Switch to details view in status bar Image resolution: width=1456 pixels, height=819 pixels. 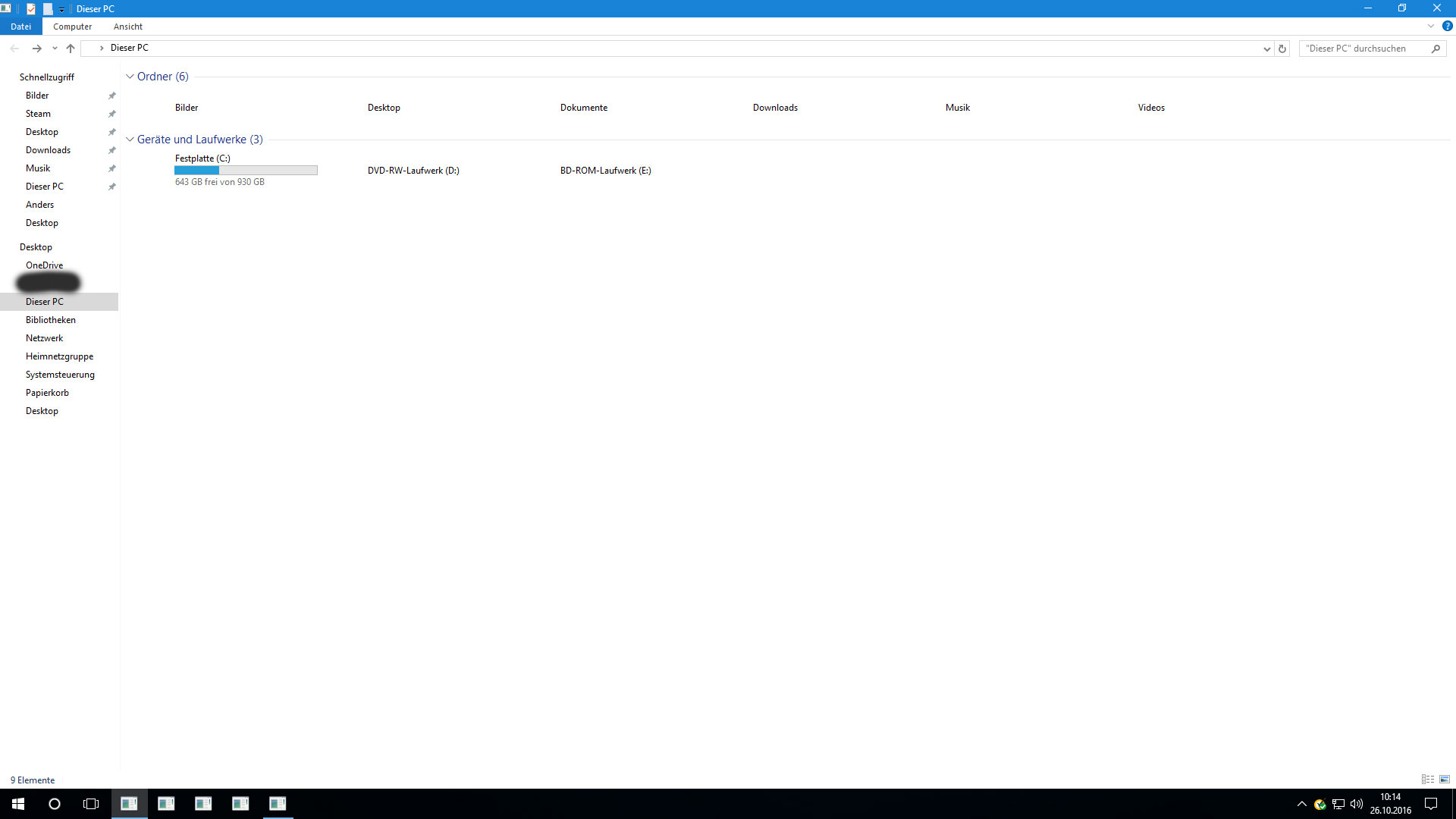coord(1427,780)
